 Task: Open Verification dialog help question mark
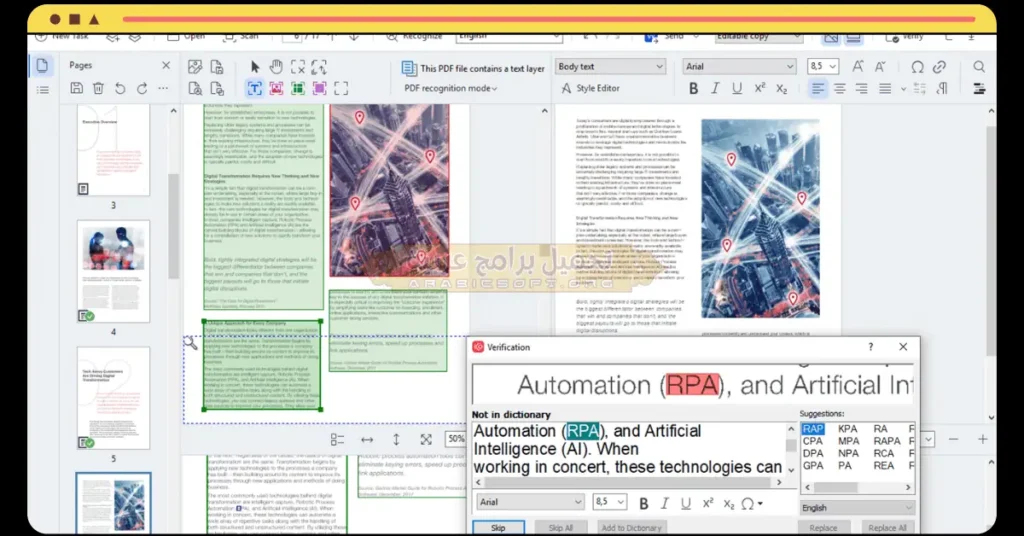pyautogui.click(x=871, y=347)
